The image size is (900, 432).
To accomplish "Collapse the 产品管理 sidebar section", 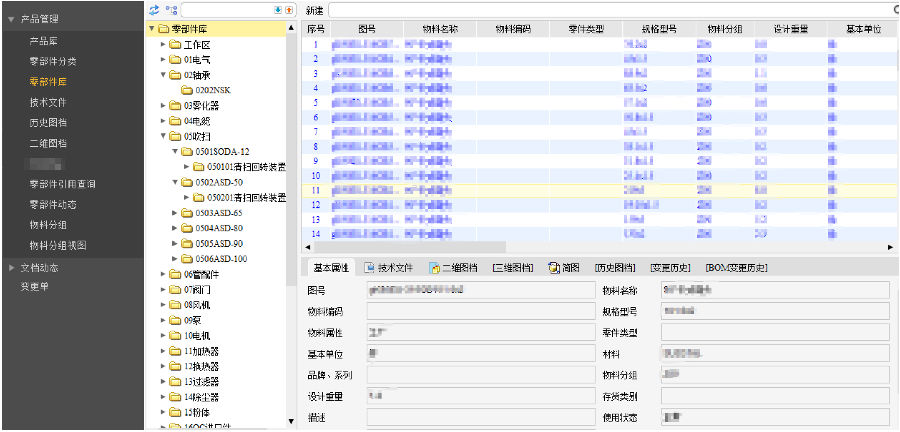I will pos(11,19).
